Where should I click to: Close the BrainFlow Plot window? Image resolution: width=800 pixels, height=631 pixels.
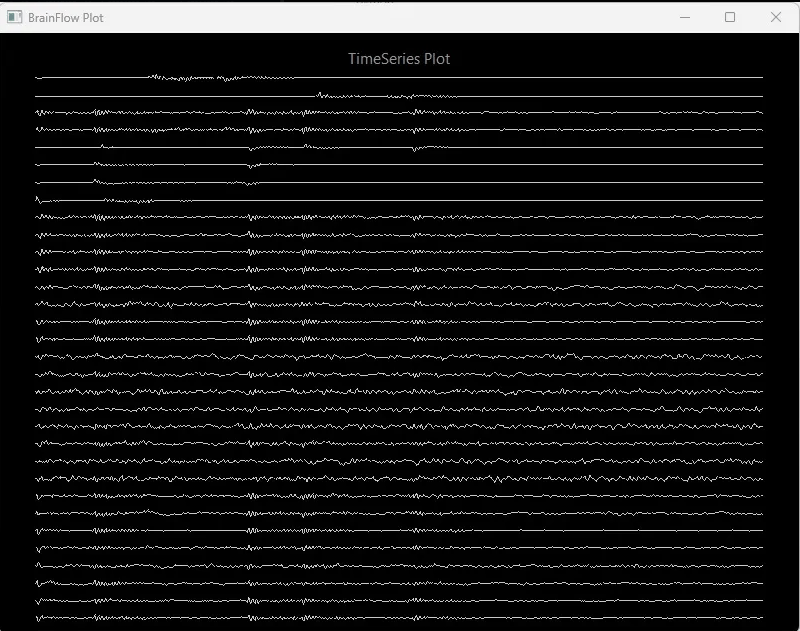tap(776, 17)
